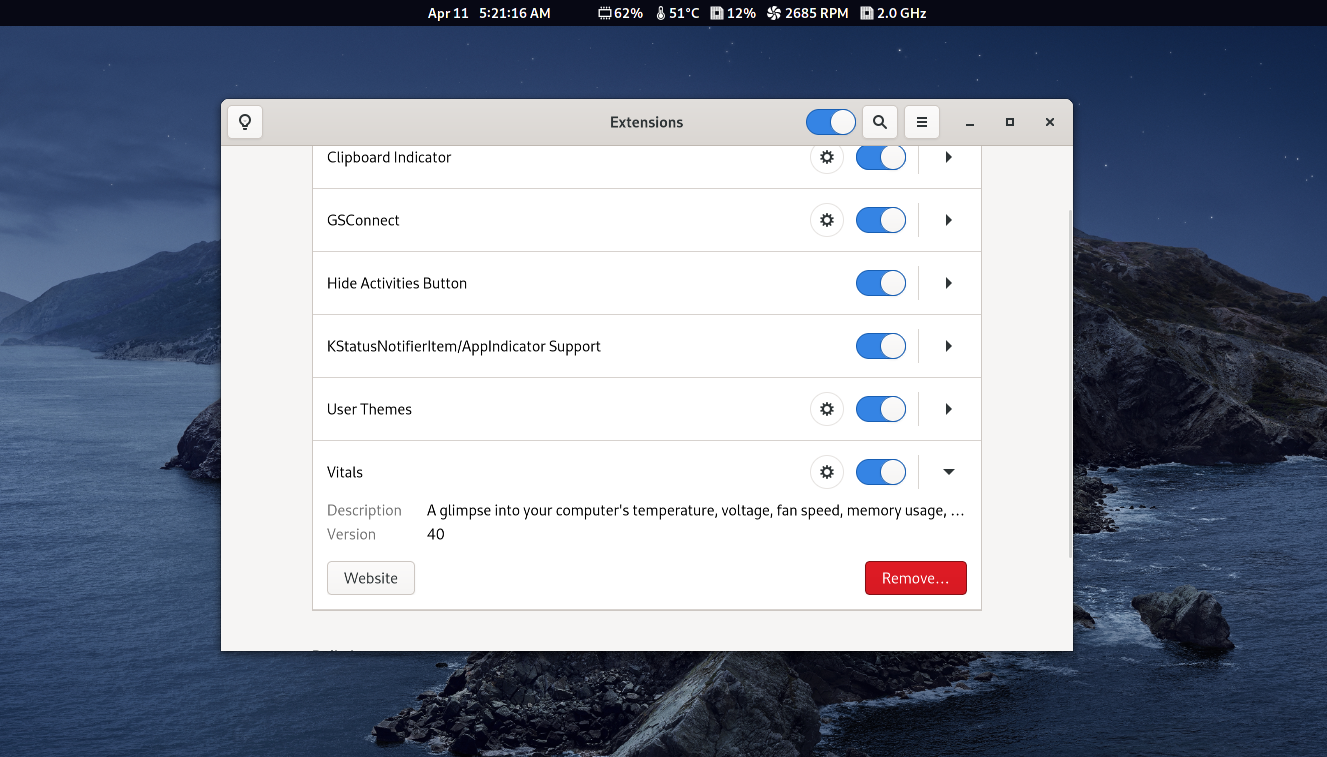This screenshot has width=1327, height=757.
Task: Expand the User Themes extension row
Action: 947,408
